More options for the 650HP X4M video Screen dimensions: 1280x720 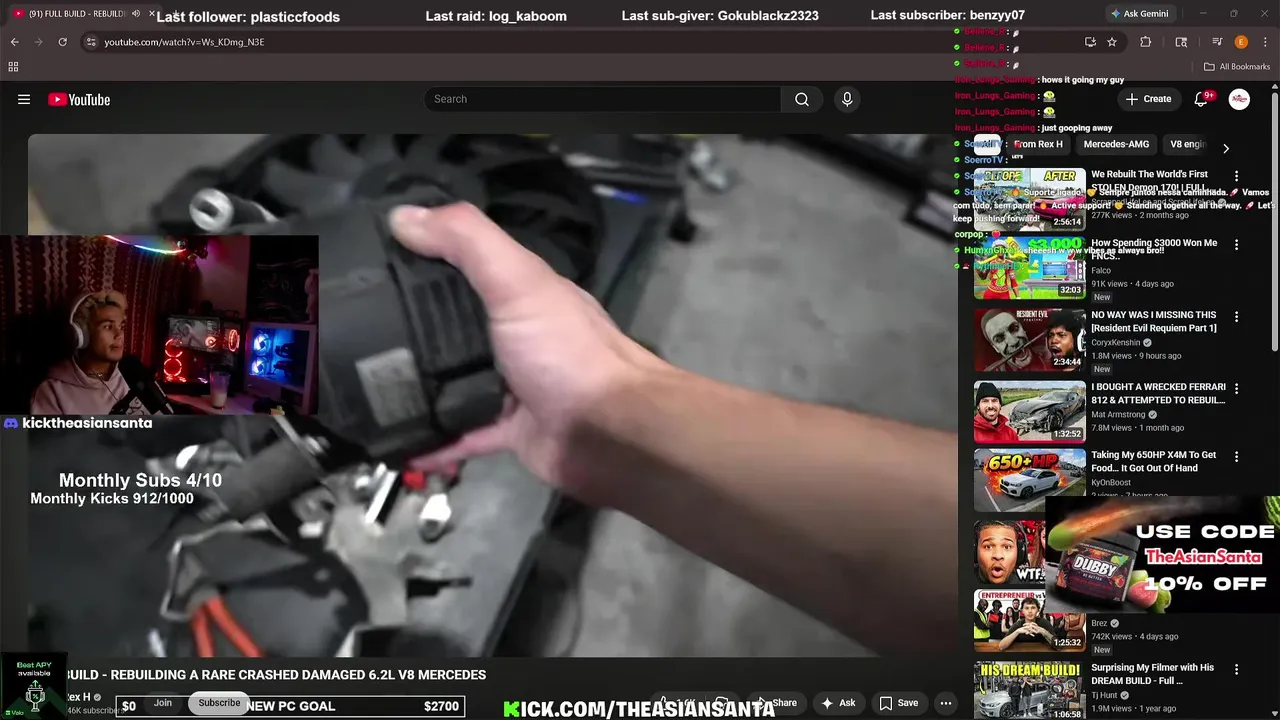click(1236, 457)
